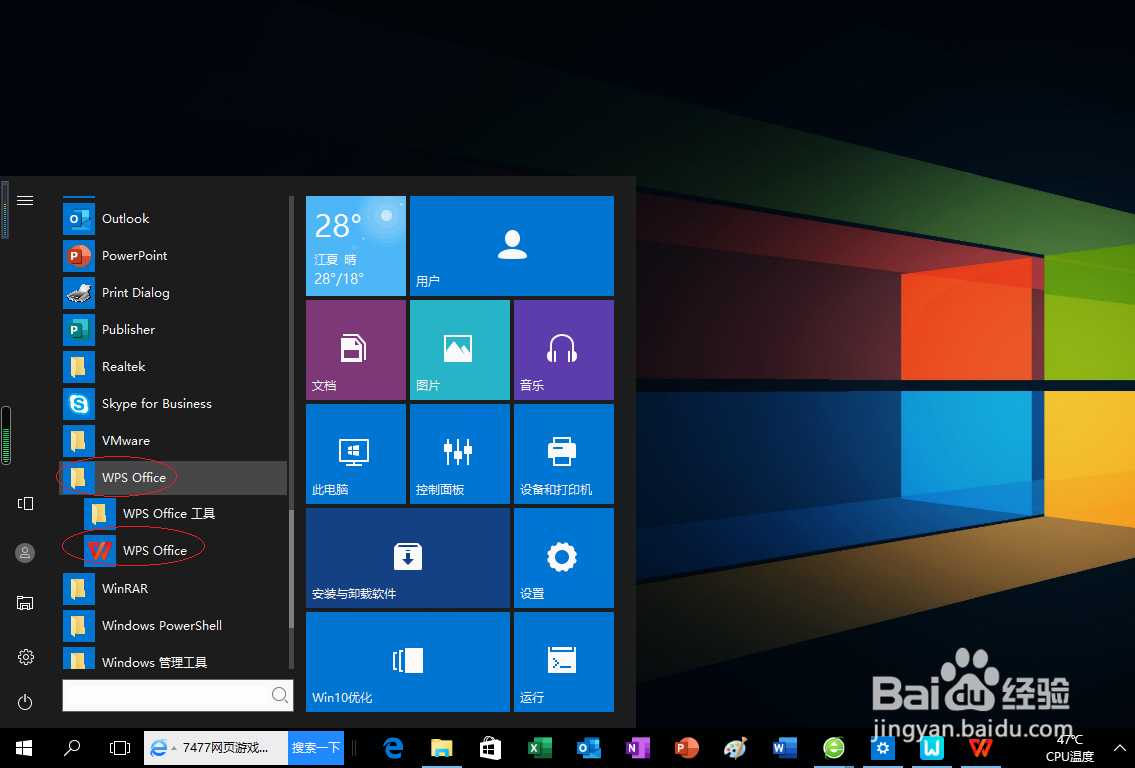Launch Excel from taskbar

(x=539, y=748)
